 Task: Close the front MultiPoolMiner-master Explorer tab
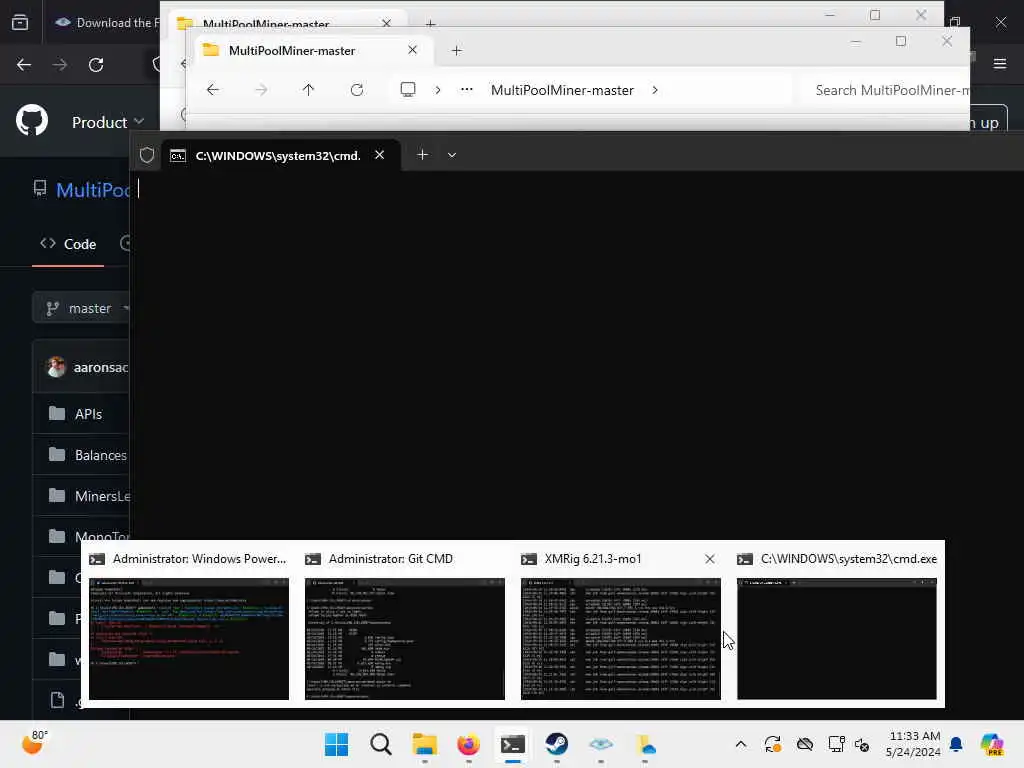point(412,50)
